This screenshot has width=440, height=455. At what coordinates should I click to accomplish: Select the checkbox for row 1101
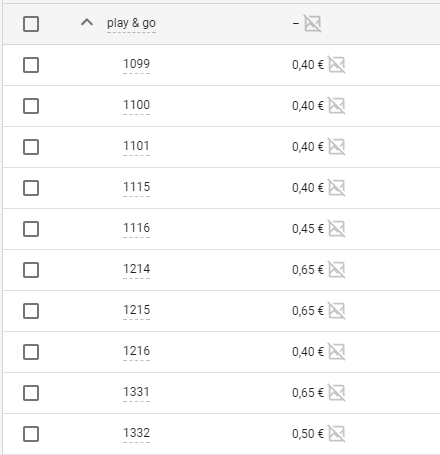(31, 147)
